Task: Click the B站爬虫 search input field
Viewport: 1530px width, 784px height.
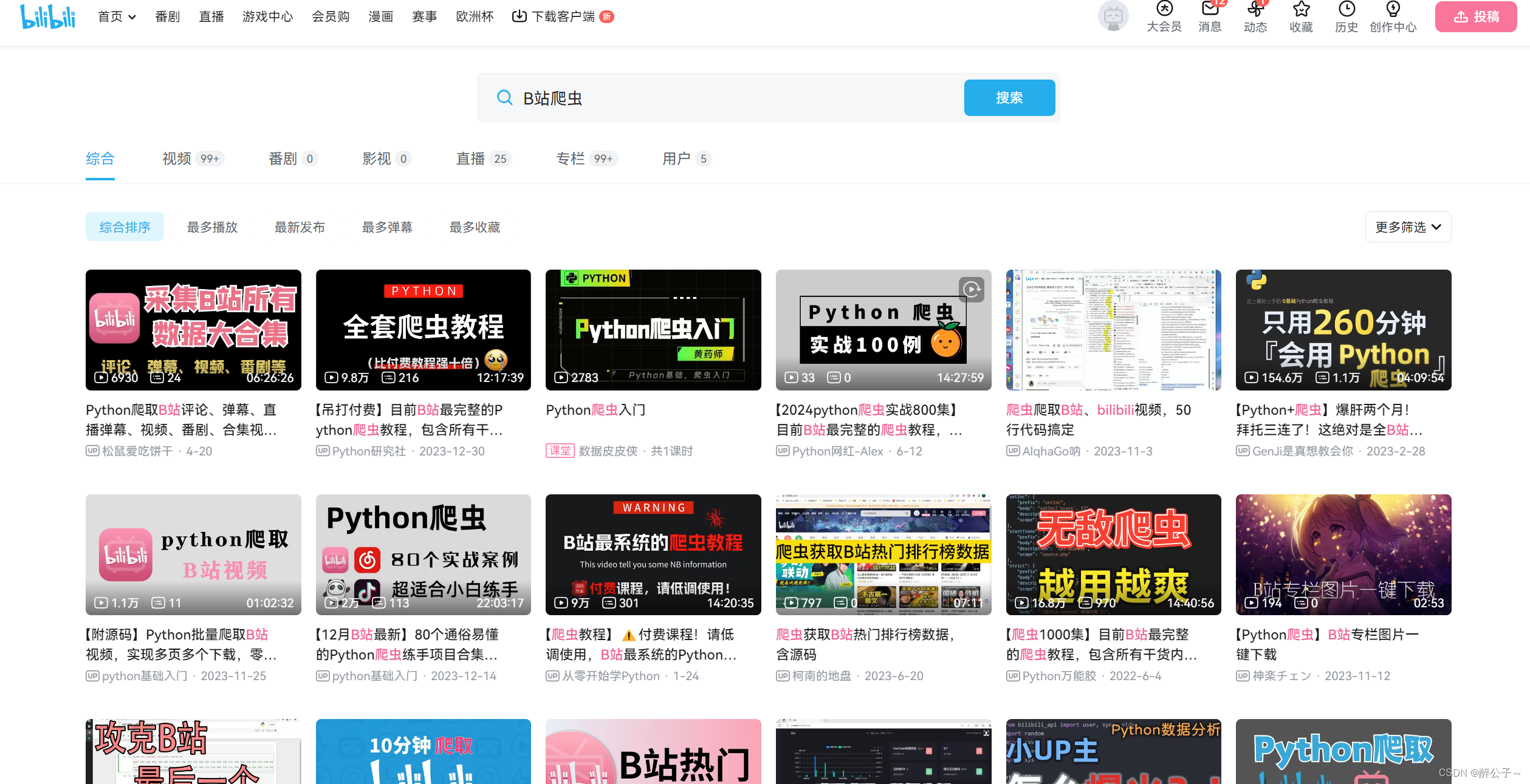Action: 729,98
